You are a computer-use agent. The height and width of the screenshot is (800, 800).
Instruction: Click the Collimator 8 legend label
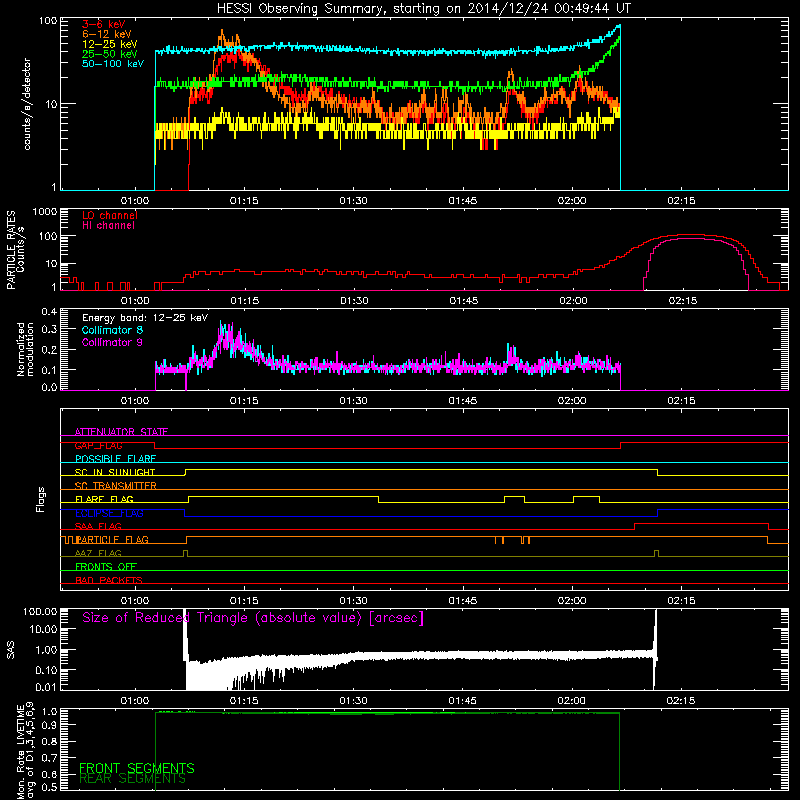click(x=112, y=330)
